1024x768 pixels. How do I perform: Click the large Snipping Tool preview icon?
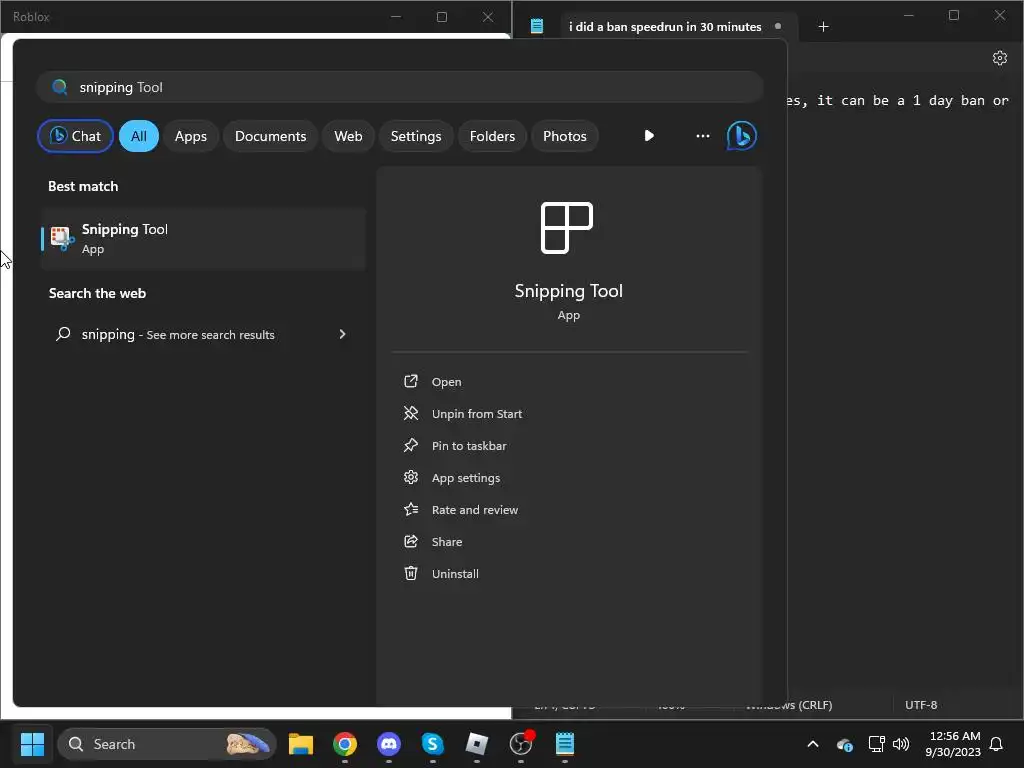567,227
